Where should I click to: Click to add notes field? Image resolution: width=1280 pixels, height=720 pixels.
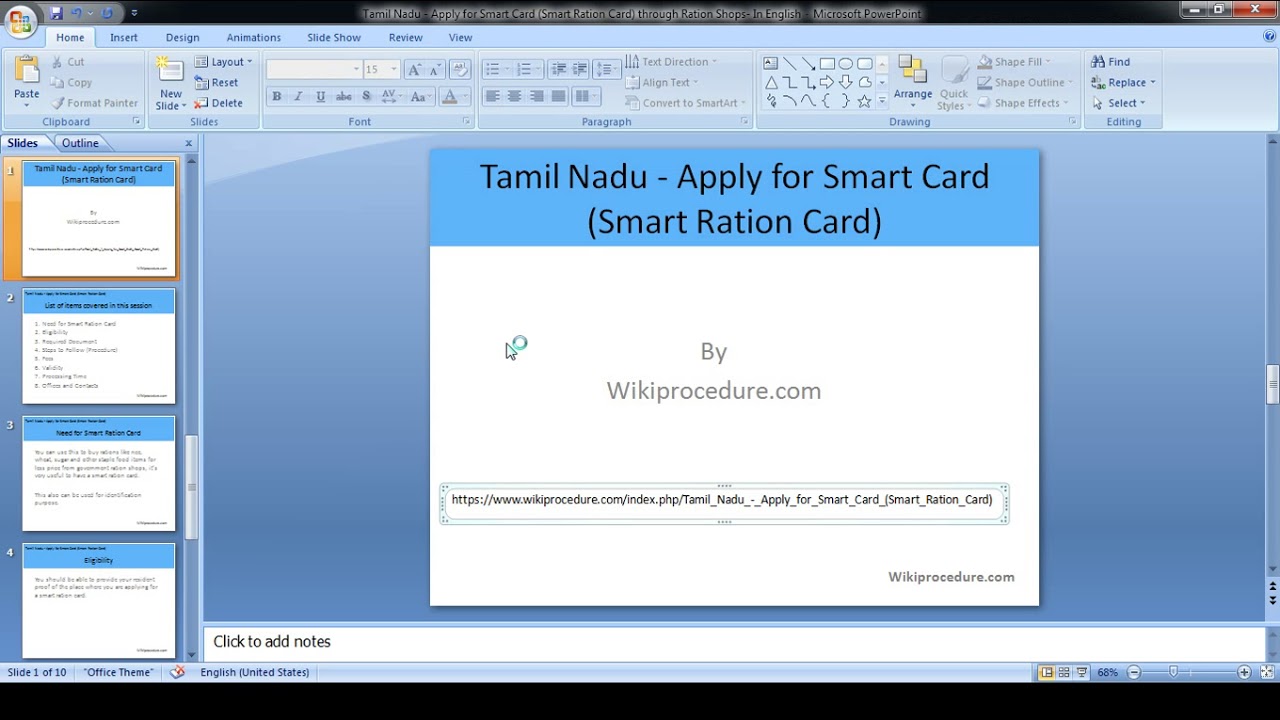tap(734, 642)
